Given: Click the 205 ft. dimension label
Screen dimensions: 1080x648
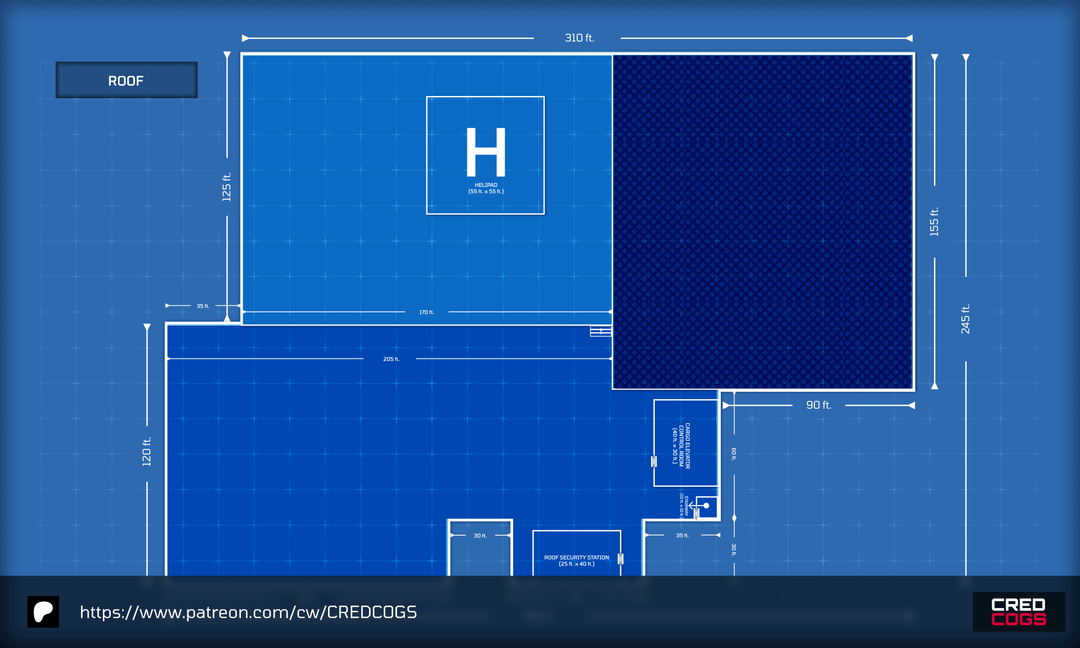Looking at the screenshot, I should (390, 358).
